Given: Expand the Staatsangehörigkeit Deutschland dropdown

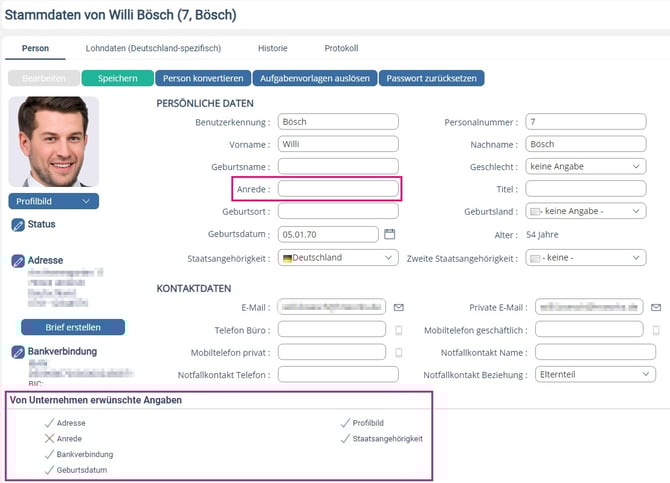Looking at the screenshot, I should pyautogui.click(x=338, y=258).
